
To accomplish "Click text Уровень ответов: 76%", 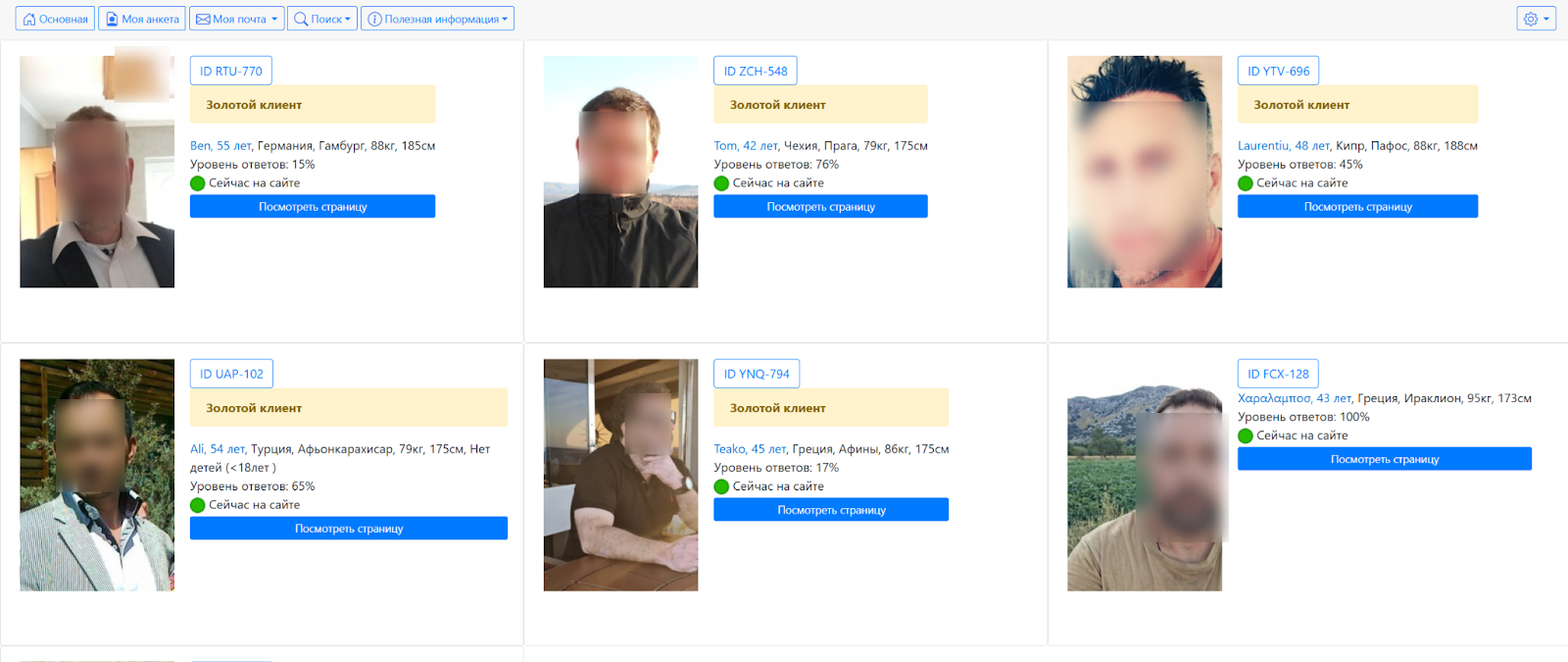I will 777,165.
